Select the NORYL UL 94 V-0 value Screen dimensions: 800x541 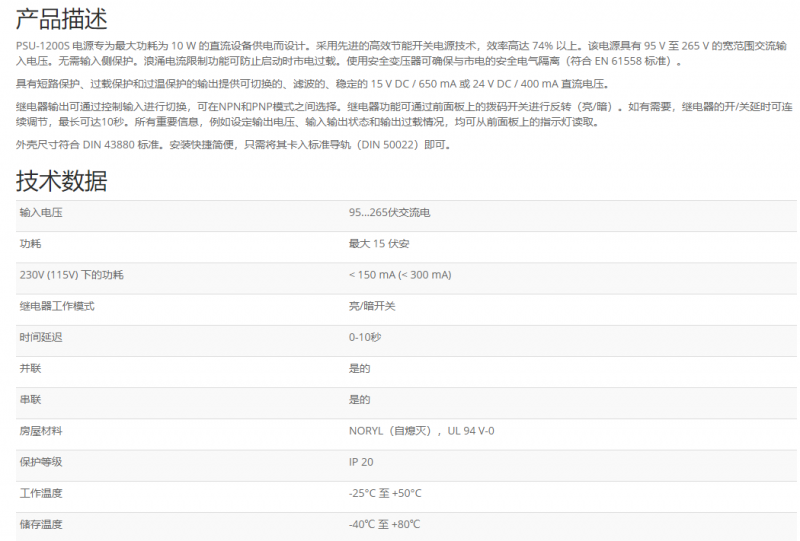tap(421, 431)
